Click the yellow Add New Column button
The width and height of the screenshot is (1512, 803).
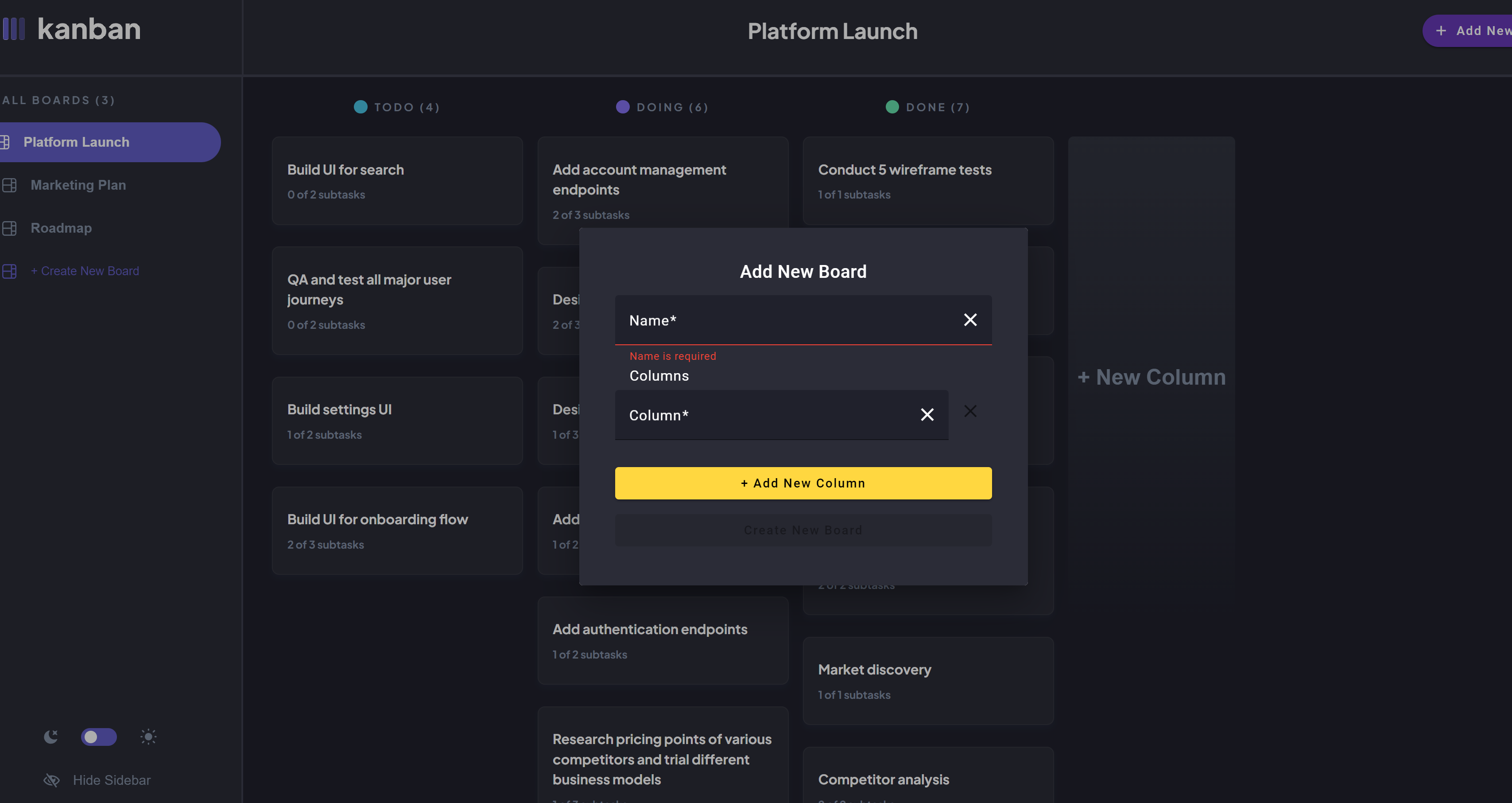(803, 483)
